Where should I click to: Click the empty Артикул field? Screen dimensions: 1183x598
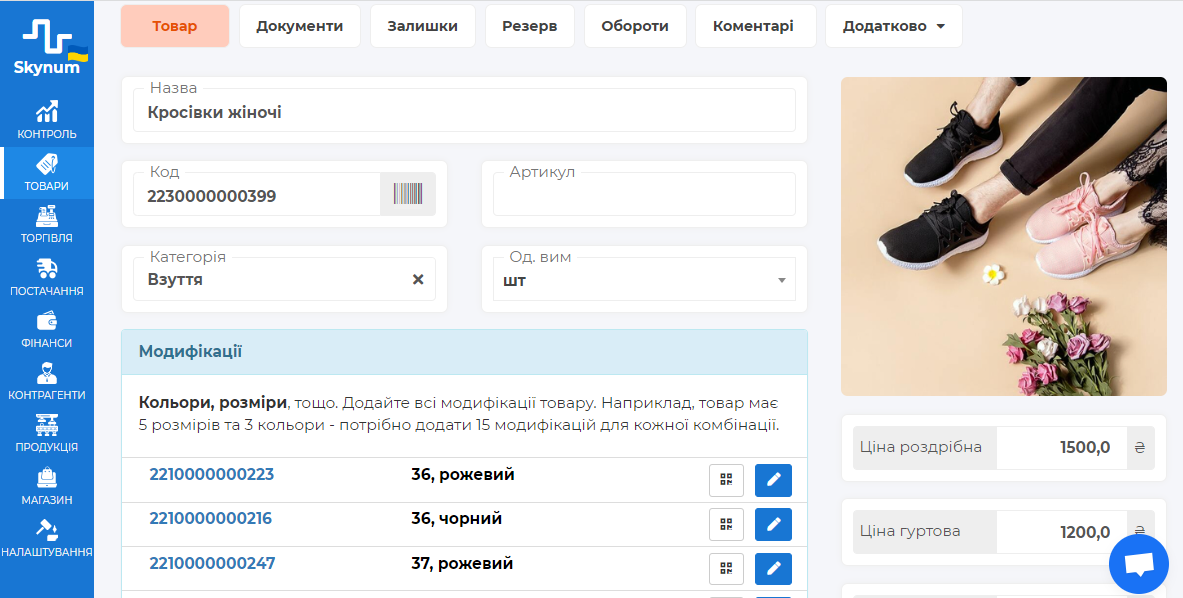click(644, 195)
